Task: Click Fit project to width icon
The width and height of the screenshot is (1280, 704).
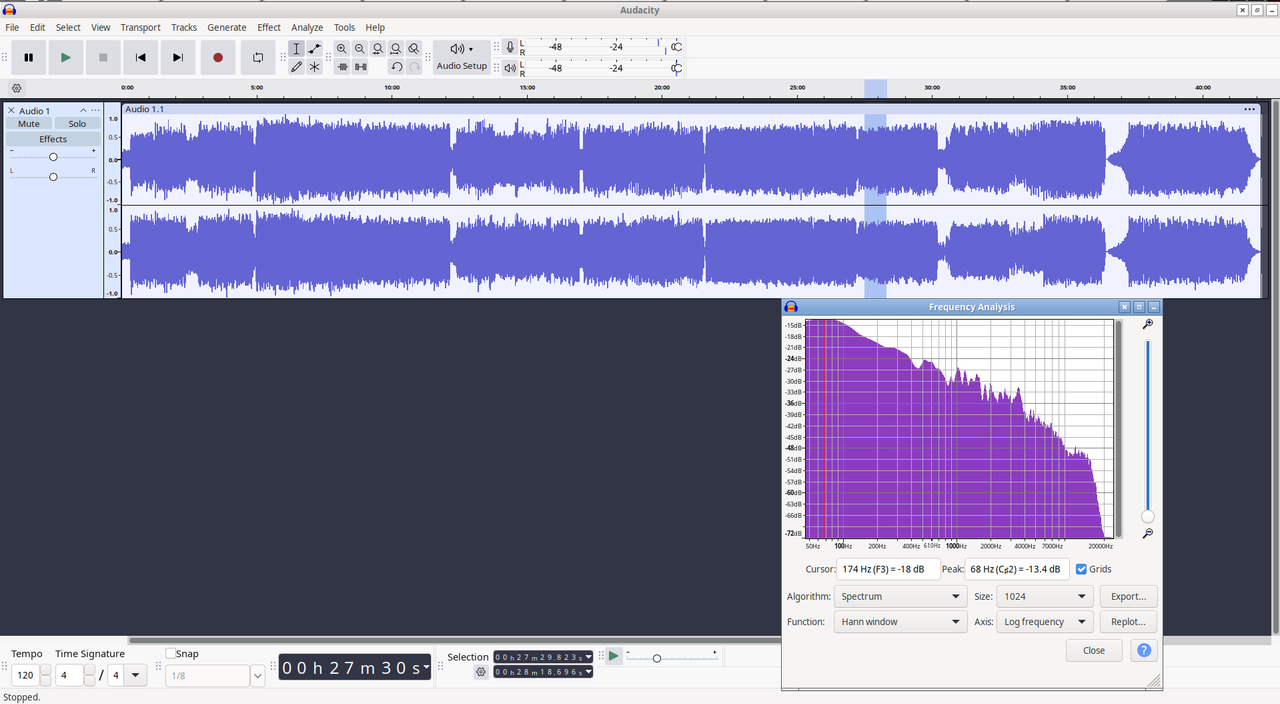Action: pyautogui.click(x=396, y=49)
